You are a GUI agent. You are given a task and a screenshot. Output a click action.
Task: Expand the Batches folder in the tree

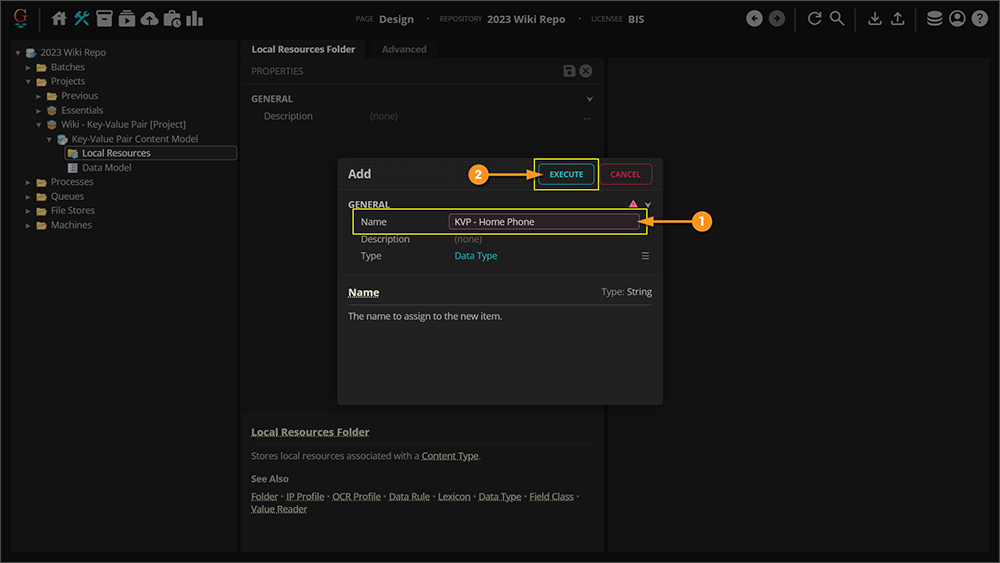click(x=29, y=67)
